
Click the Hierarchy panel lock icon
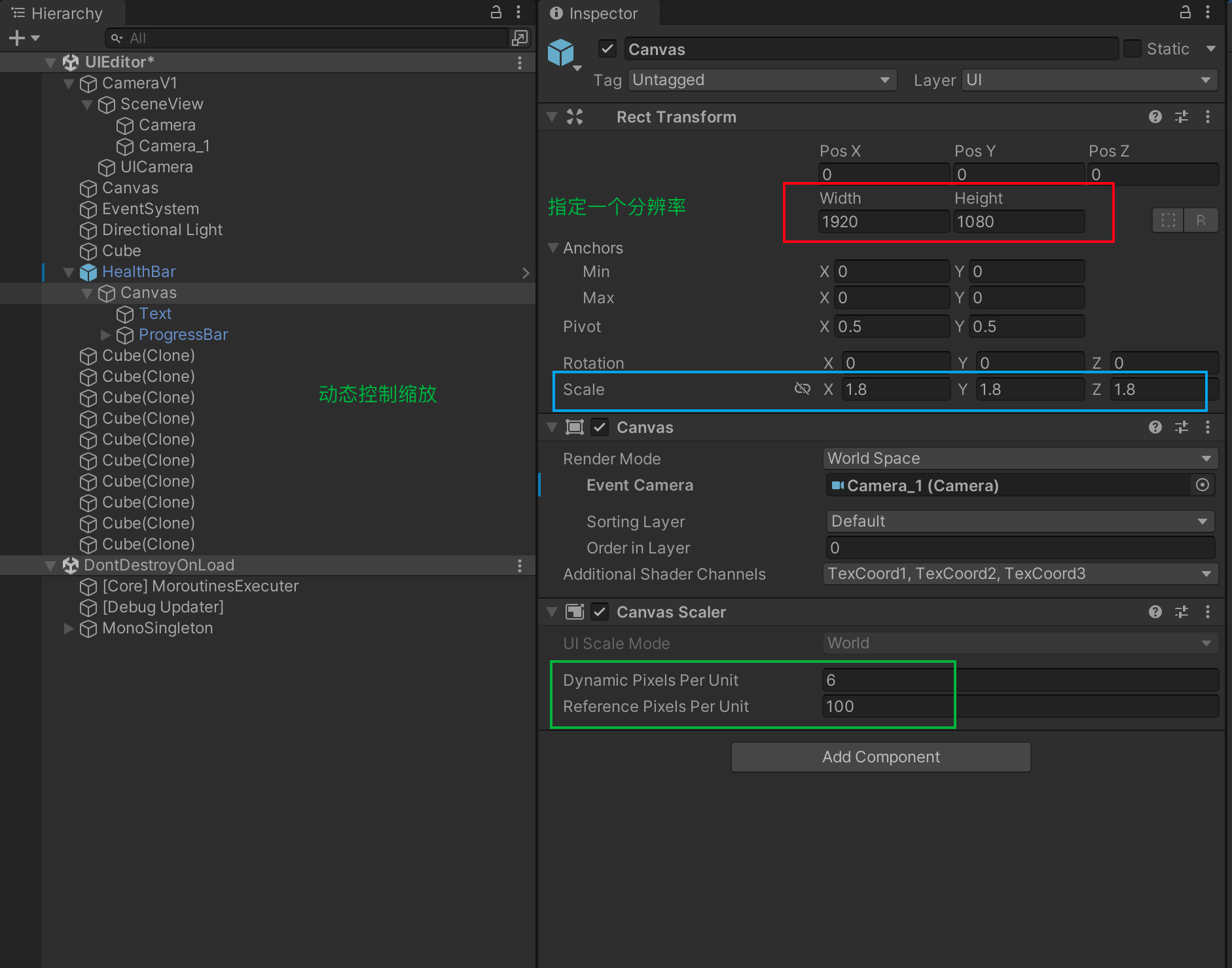click(496, 12)
